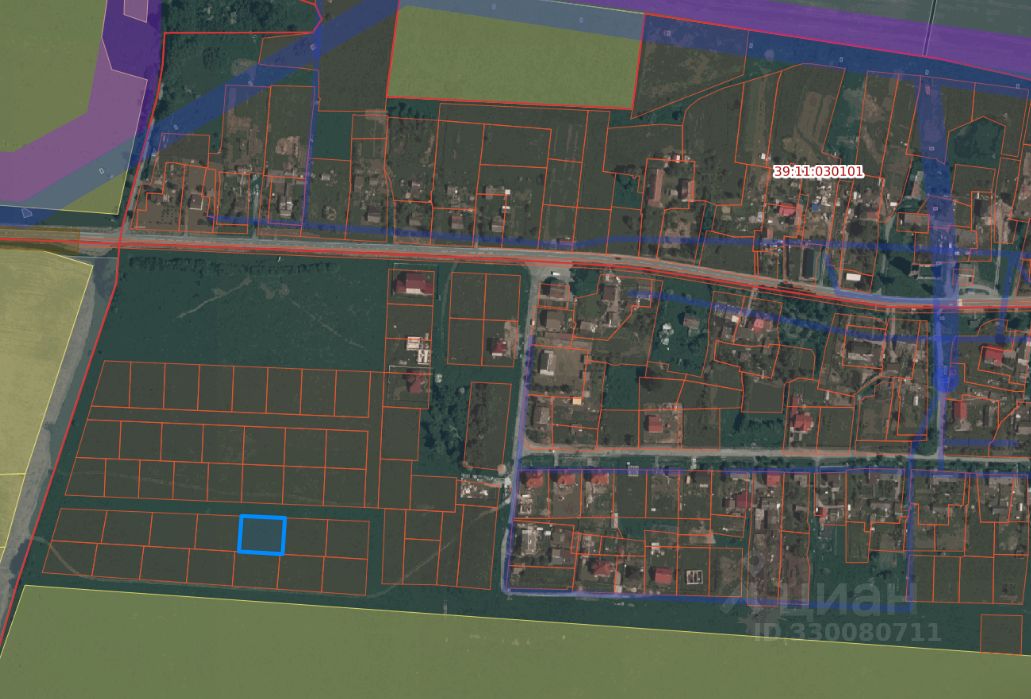Select the light green field outlined in red
The width and height of the screenshot is (1031, 699).
tap(514, 57)
